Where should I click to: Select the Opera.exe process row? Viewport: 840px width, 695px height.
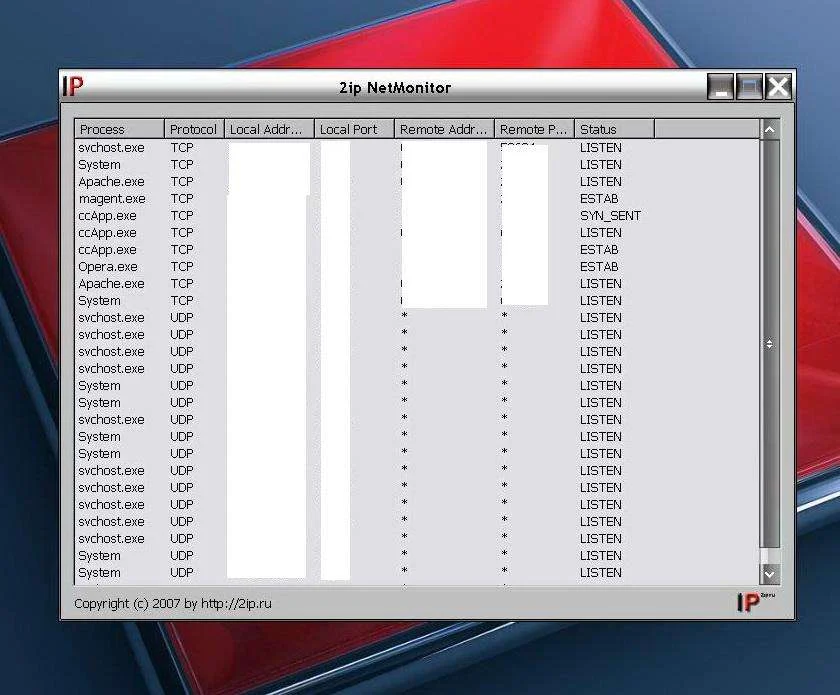[417, 267]
